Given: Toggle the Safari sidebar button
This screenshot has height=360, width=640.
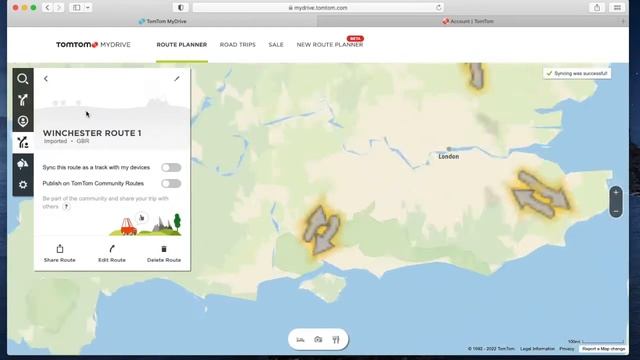Looking at the screenshot, I should tap(77, 7).
